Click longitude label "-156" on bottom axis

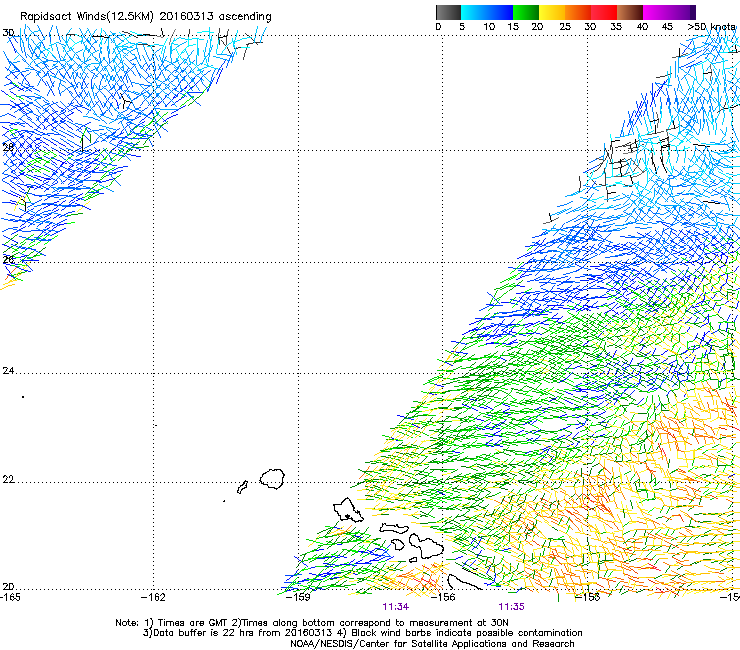443,597
